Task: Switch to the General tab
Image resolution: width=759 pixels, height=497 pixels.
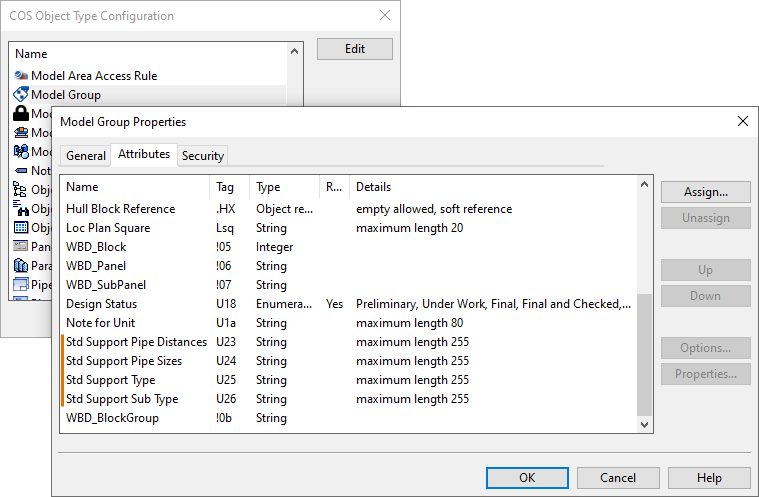Action: (x=86, y=156)
